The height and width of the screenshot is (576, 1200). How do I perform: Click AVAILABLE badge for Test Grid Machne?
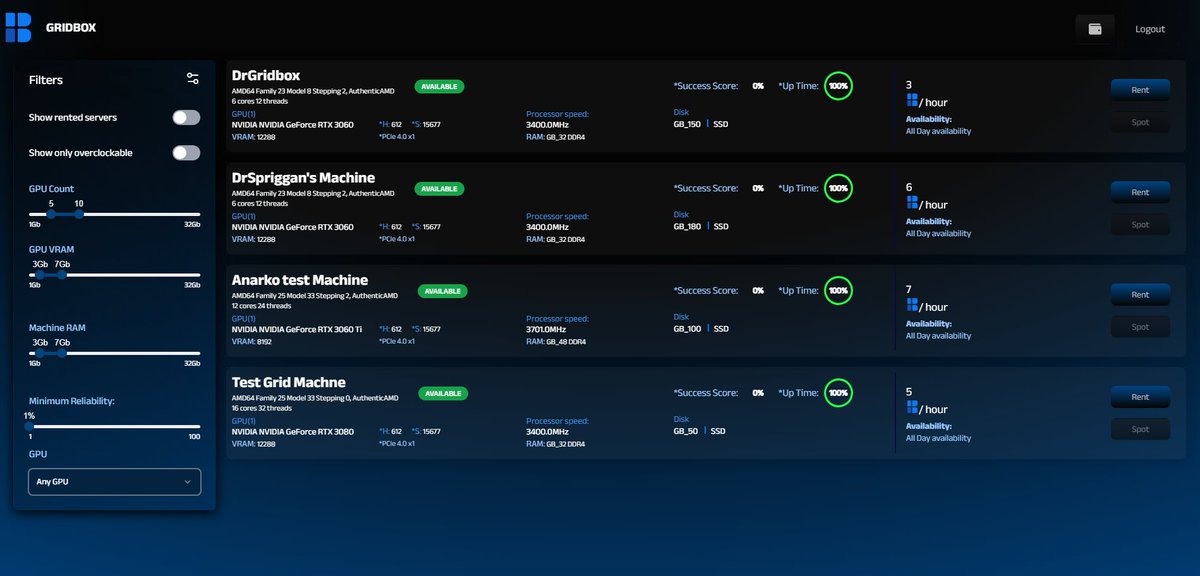(x=443, y=394)
